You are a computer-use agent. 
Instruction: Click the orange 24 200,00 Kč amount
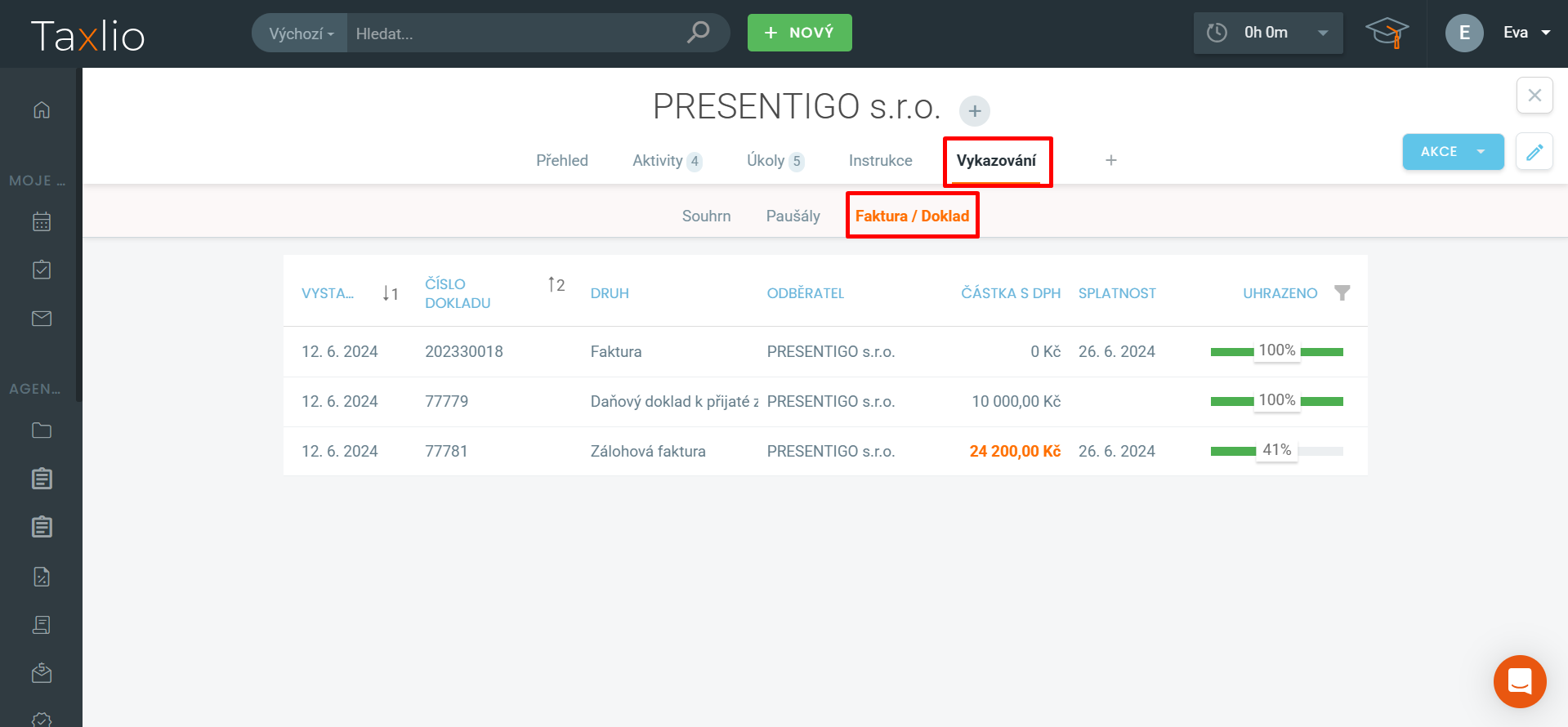pyautogui.click(x=1015, y=452)
